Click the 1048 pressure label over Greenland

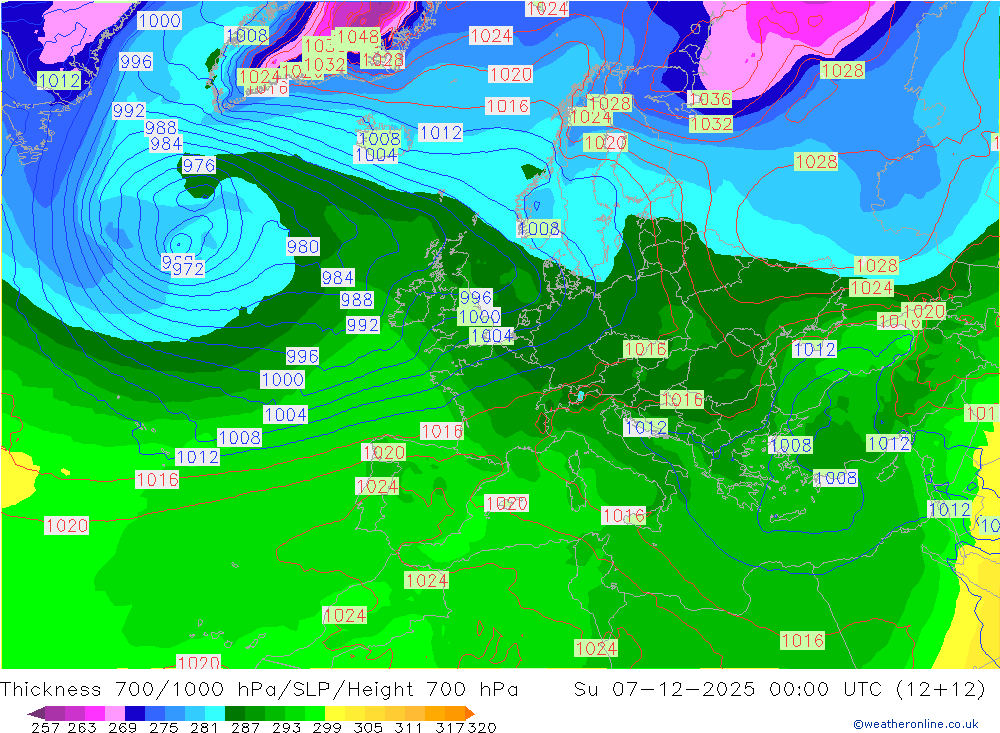coord(358,37)
